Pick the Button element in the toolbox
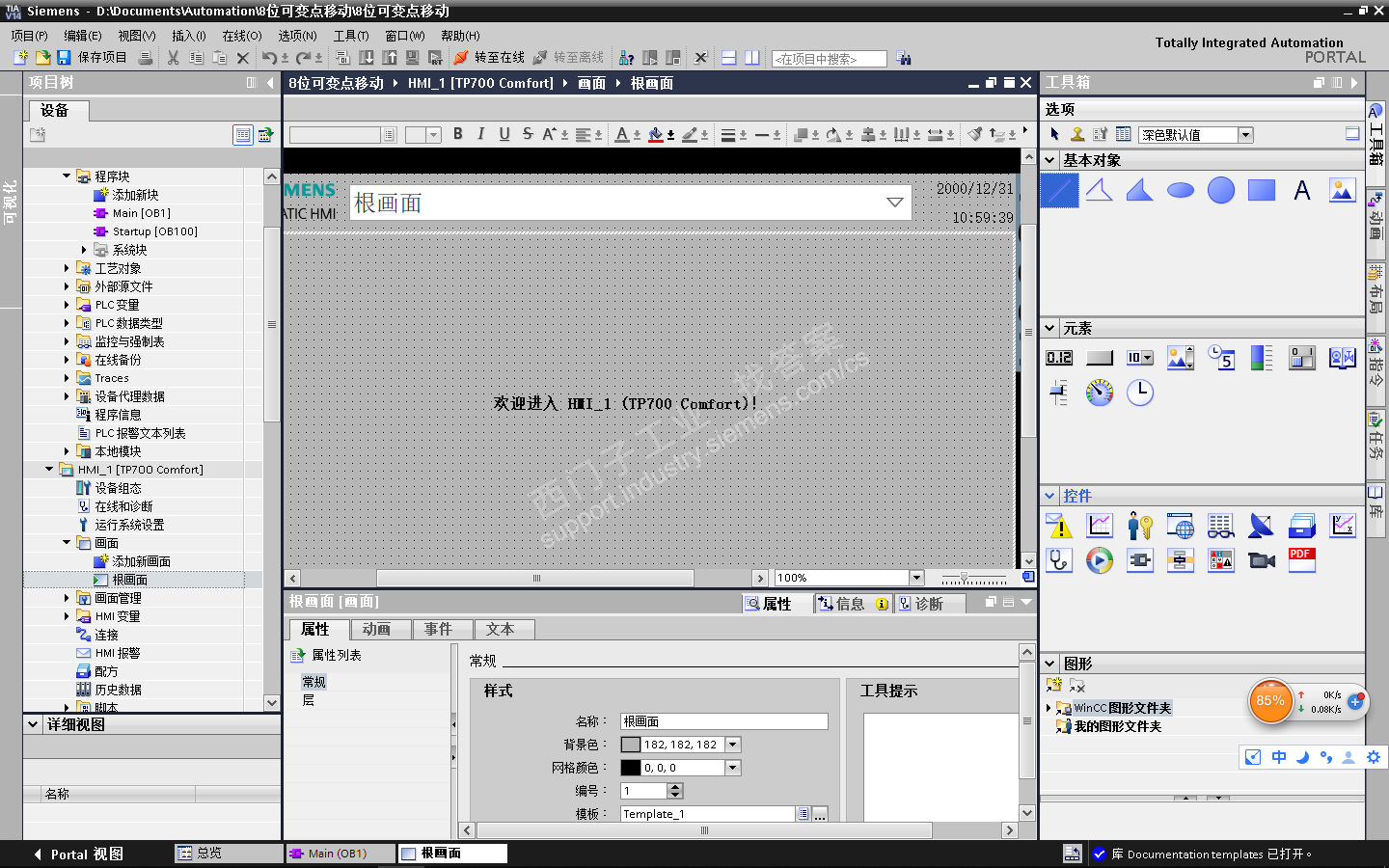The height and width of the screenshot is (868, 1389). pyautogui.click(x=1100, y=358)
